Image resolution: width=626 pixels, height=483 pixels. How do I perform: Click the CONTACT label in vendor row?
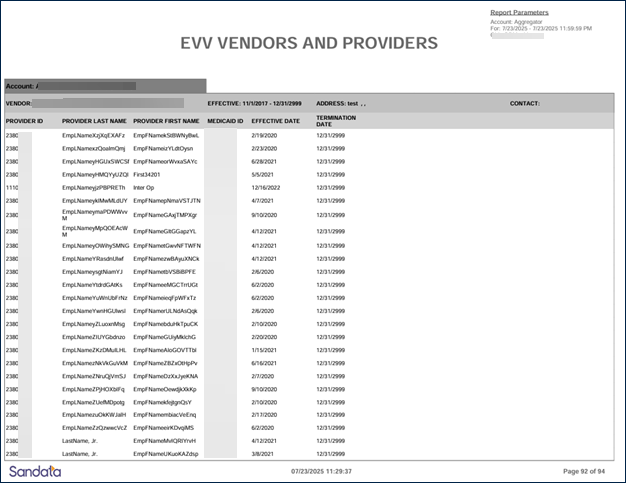pos(525,103)
